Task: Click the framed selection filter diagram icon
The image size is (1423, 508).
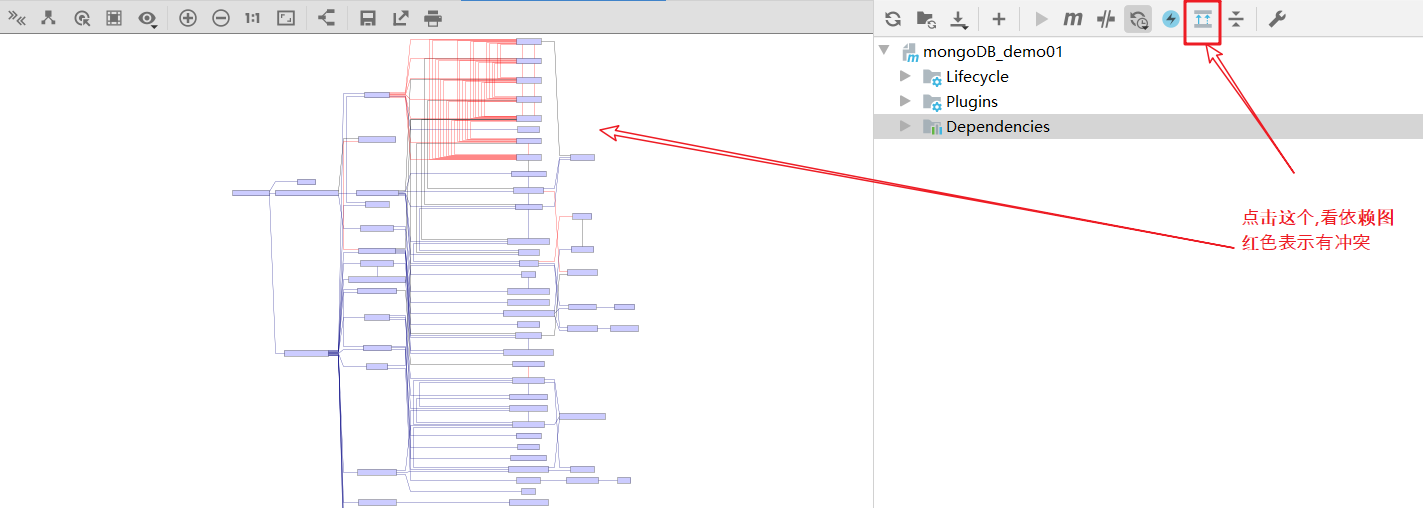Action: pos(114,18)
